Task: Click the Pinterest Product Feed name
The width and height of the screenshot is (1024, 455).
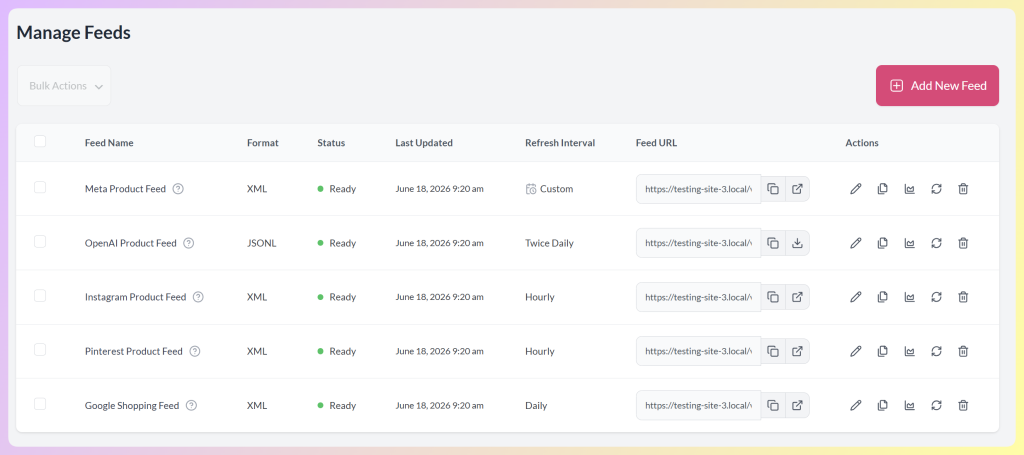Action: click(x=134, y=351)
